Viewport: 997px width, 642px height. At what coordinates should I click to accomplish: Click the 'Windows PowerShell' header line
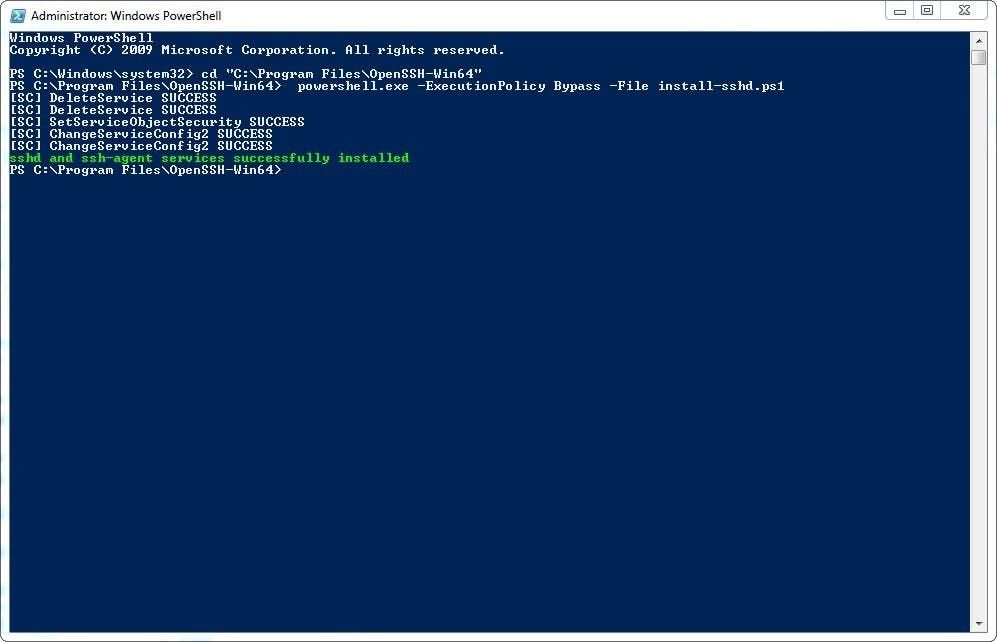click(x=80, y=37)
